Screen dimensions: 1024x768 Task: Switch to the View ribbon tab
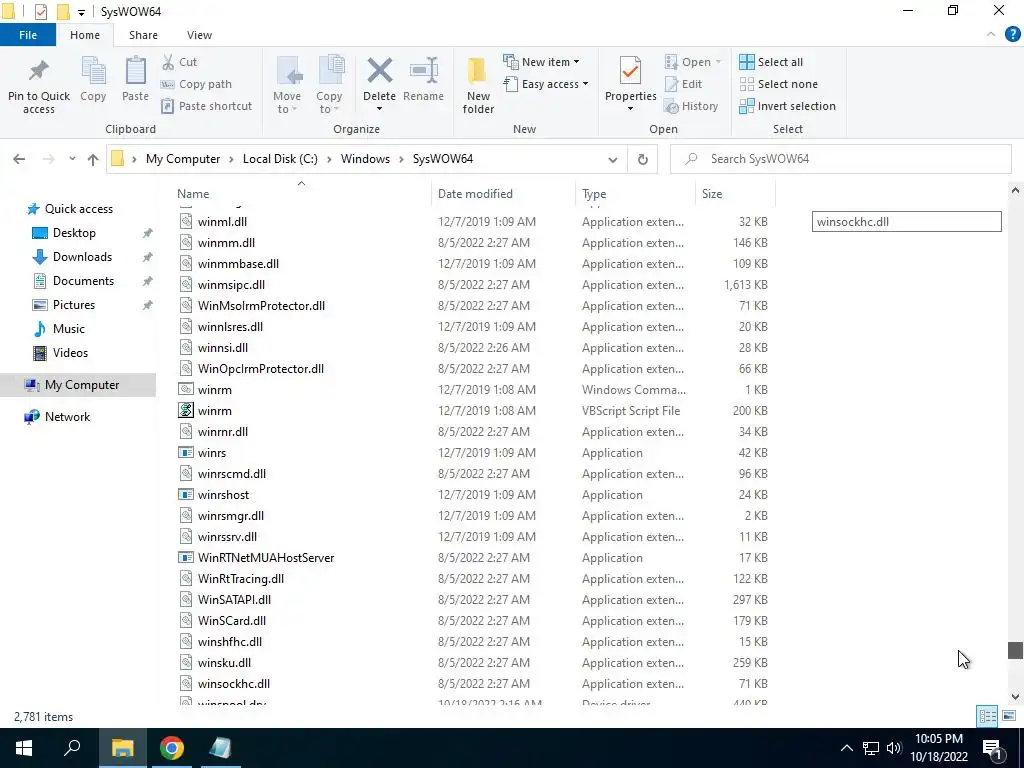pos(199,35)
